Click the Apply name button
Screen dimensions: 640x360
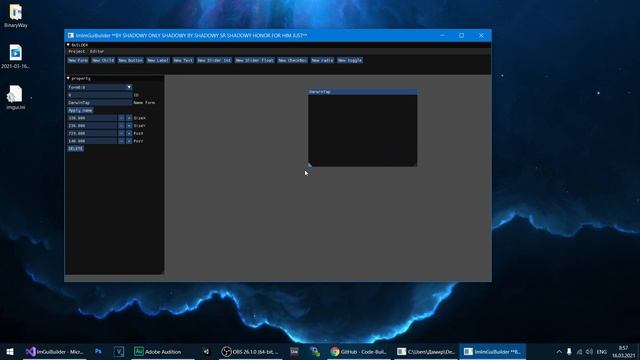(80, 110)
